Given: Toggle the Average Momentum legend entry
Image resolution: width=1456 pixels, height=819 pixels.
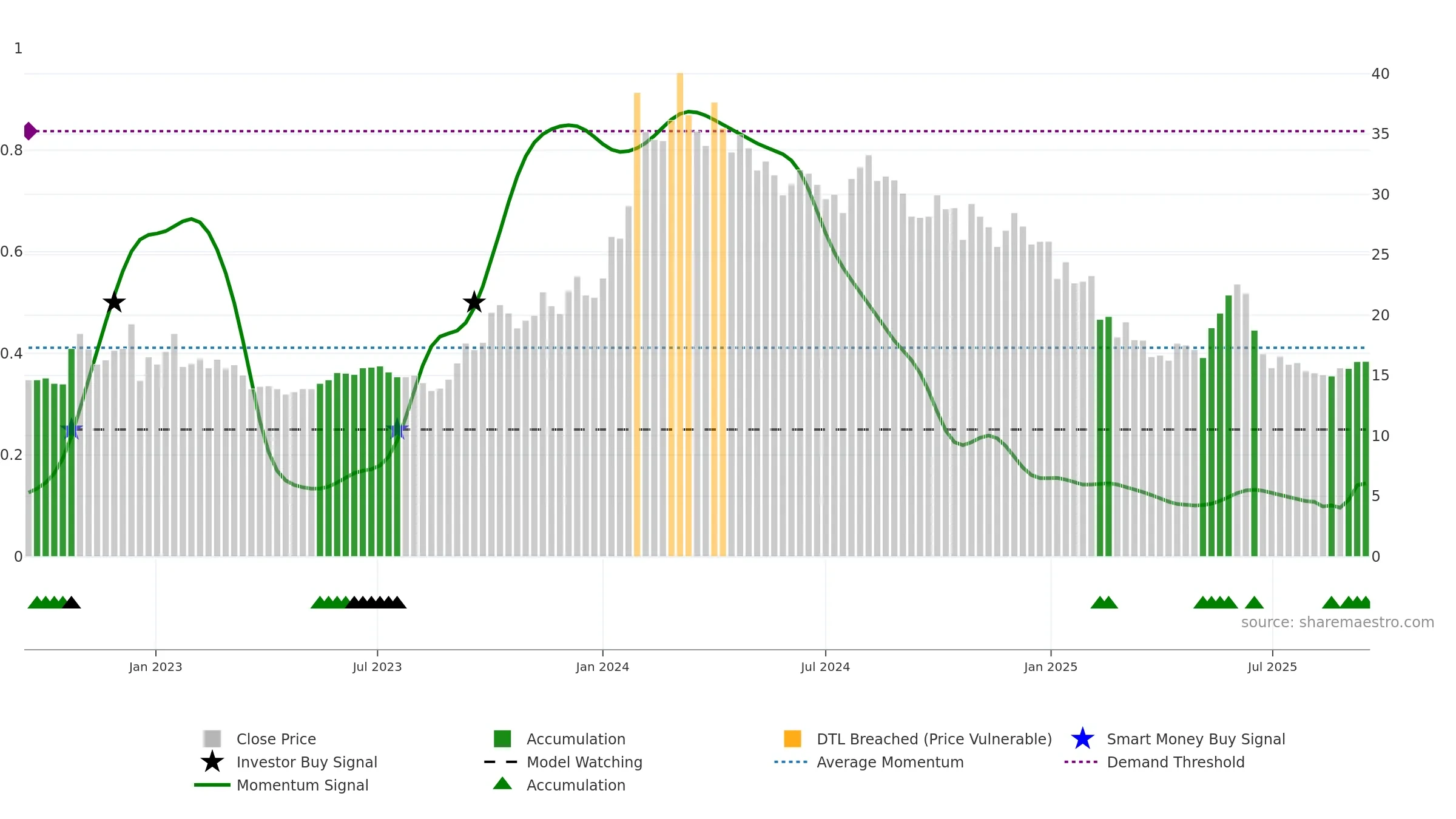Looking at the screenshot, I should pyautogui.click(x=869, y=762).
